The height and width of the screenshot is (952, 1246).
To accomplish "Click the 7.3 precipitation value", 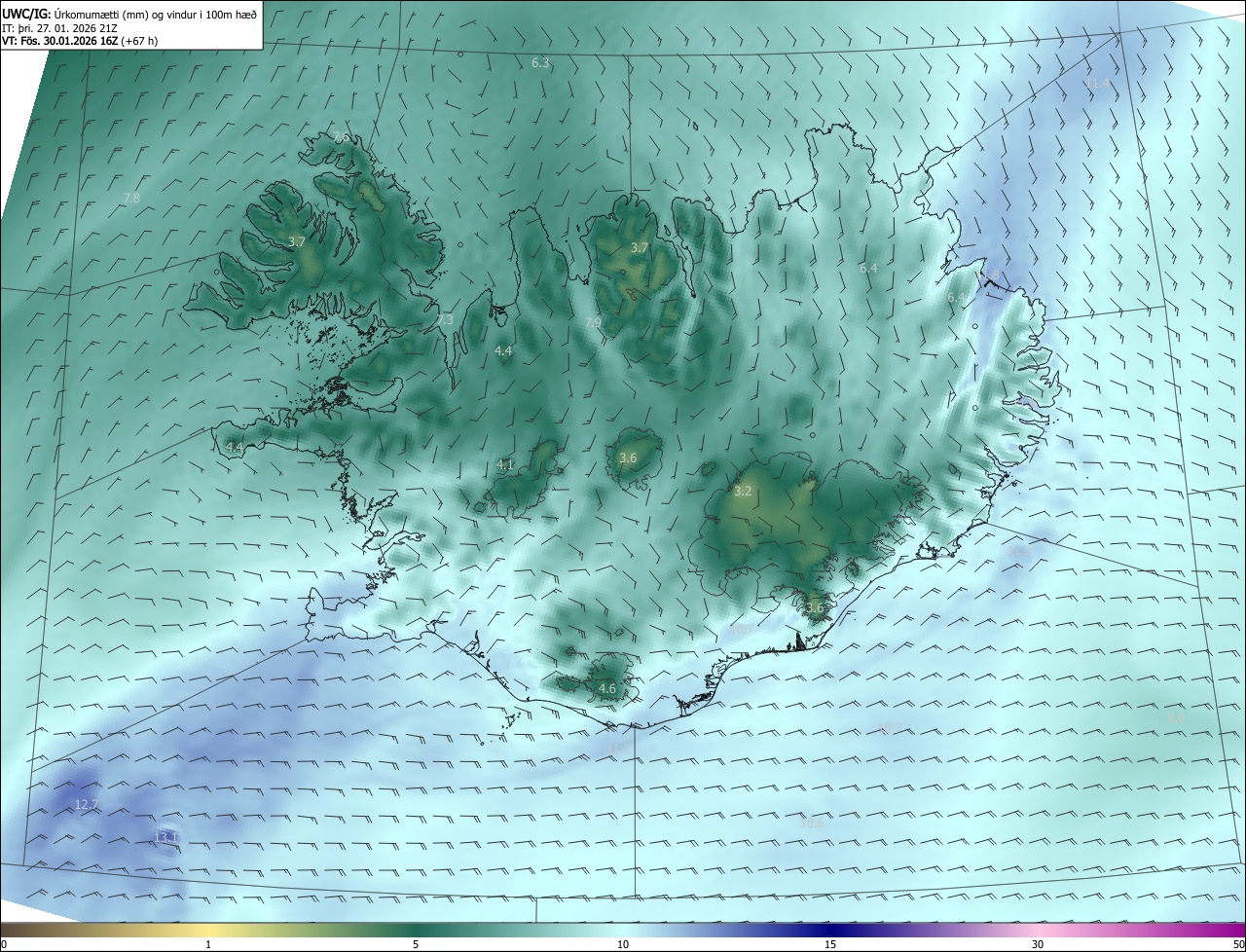I will (445, 319).
